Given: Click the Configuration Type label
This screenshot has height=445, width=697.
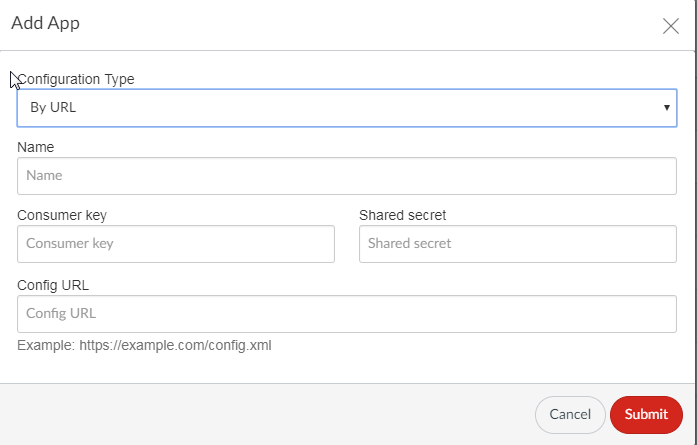Looking at the screenshot, I should (x=76, y=79).
